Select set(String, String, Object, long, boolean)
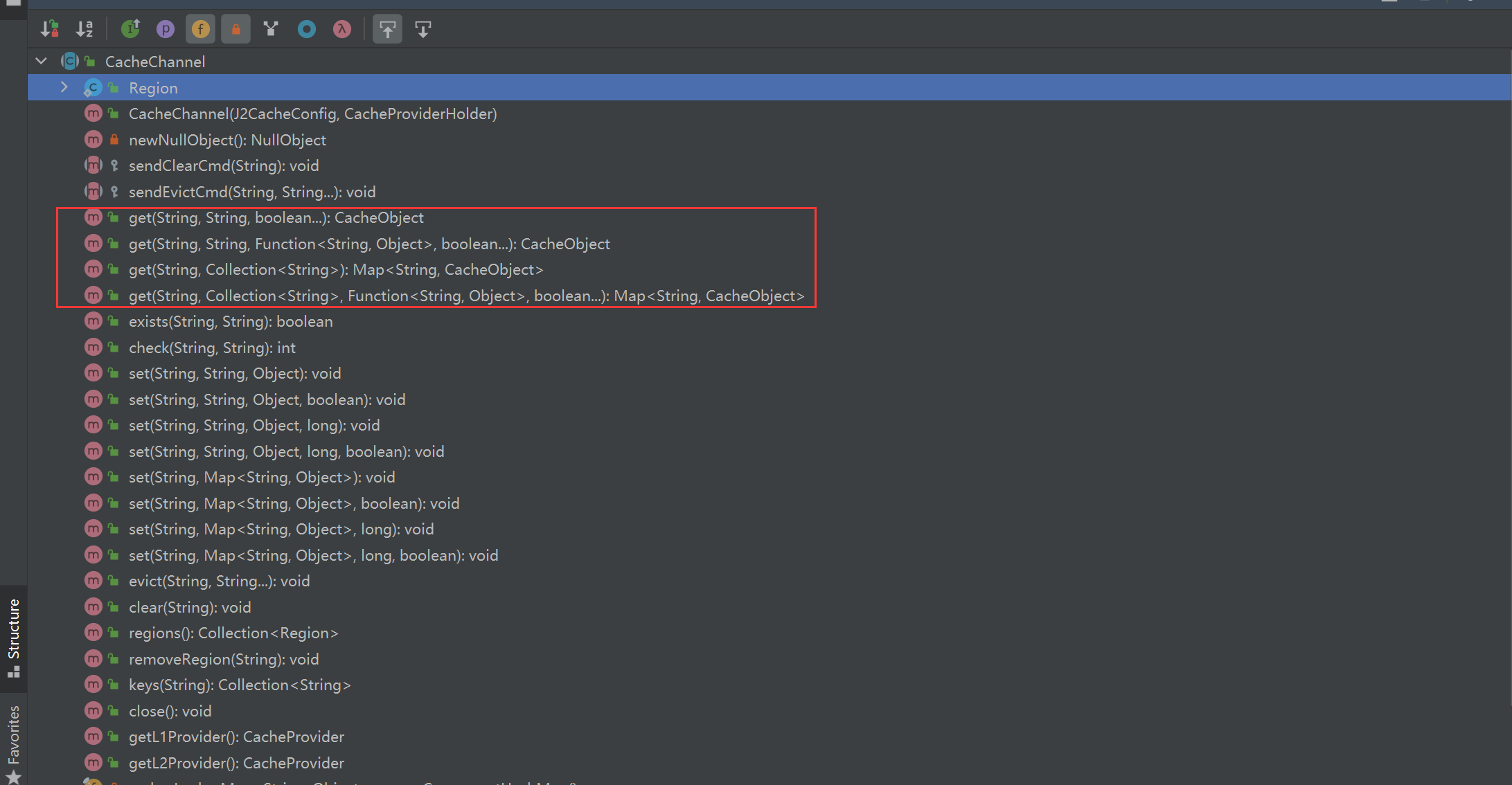Screen dimensions: 1512x785 coord(286,451)
